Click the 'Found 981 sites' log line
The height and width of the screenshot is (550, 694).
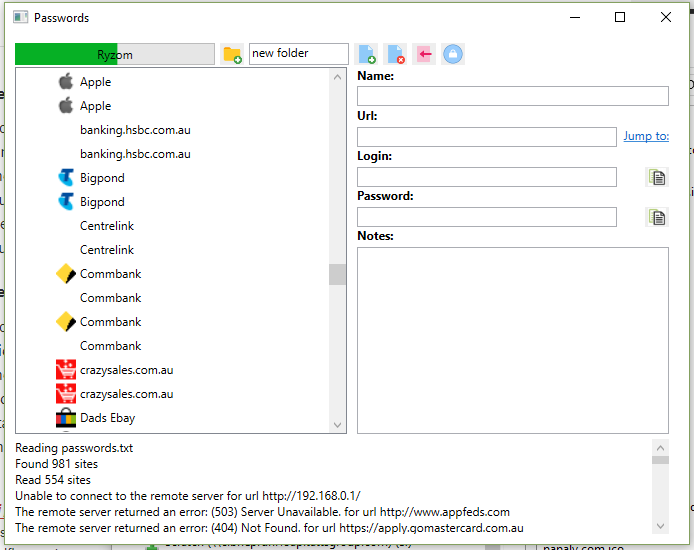point(56,464)
